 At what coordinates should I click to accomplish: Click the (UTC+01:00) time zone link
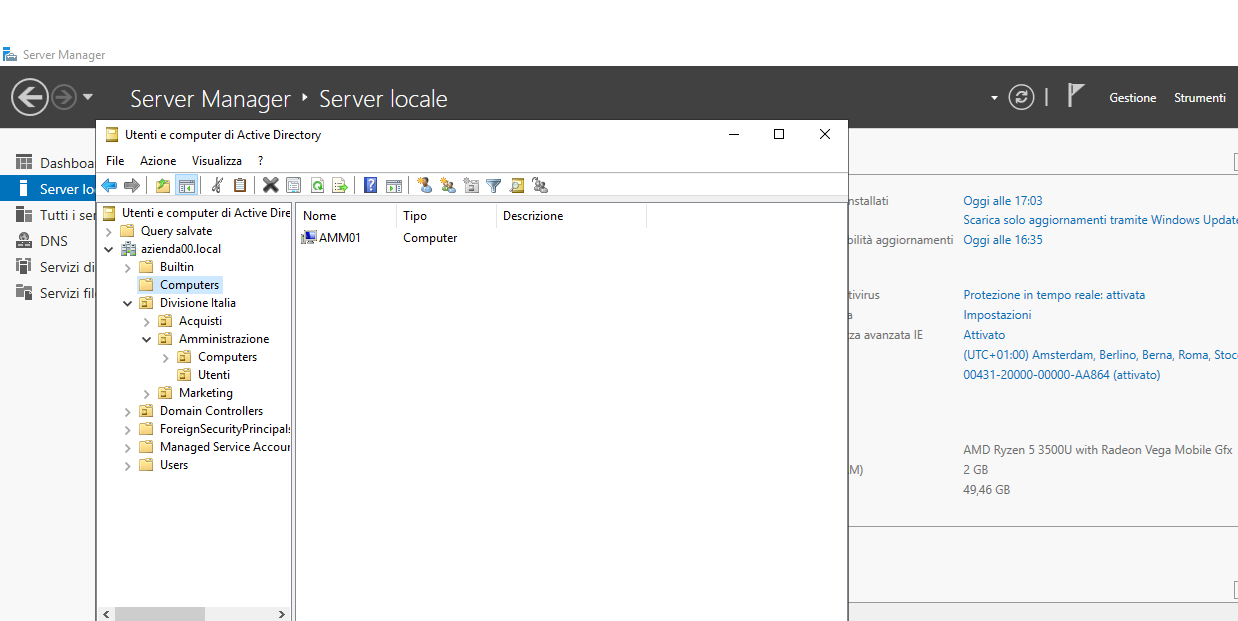pos(1100,355)
